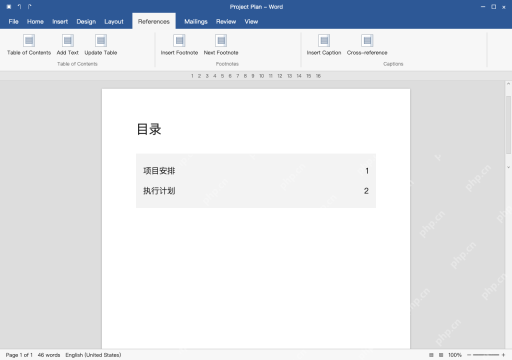512x360 pixels.
Task: Switch to first view icon in status bar
Action: 431,355
